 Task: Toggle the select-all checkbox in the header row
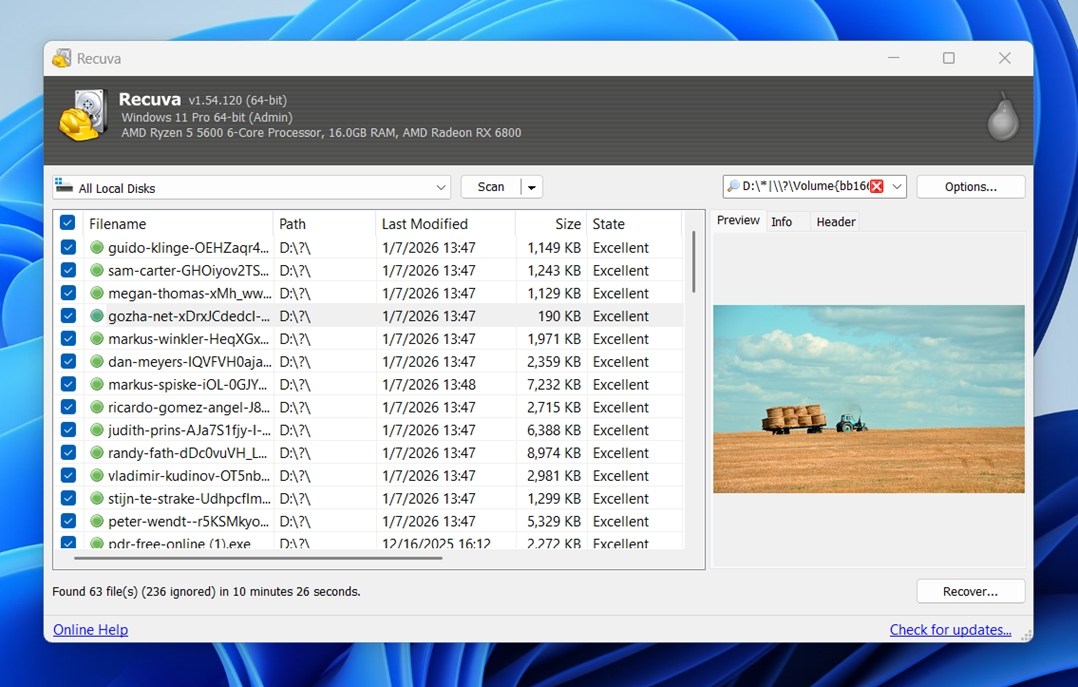click(x=67, y=224)
